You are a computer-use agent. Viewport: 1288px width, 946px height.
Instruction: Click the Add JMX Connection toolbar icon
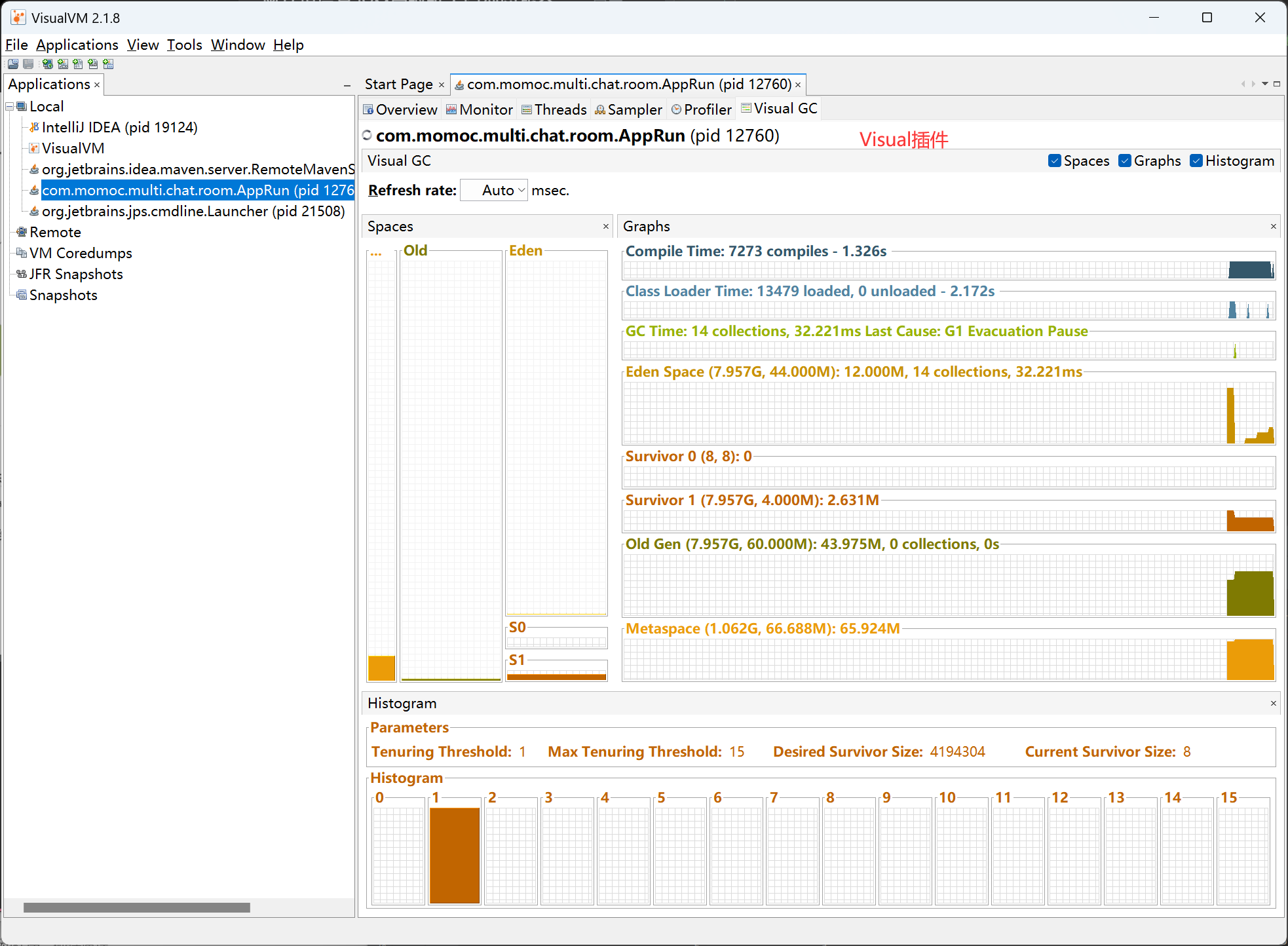[x=63, y=64]
